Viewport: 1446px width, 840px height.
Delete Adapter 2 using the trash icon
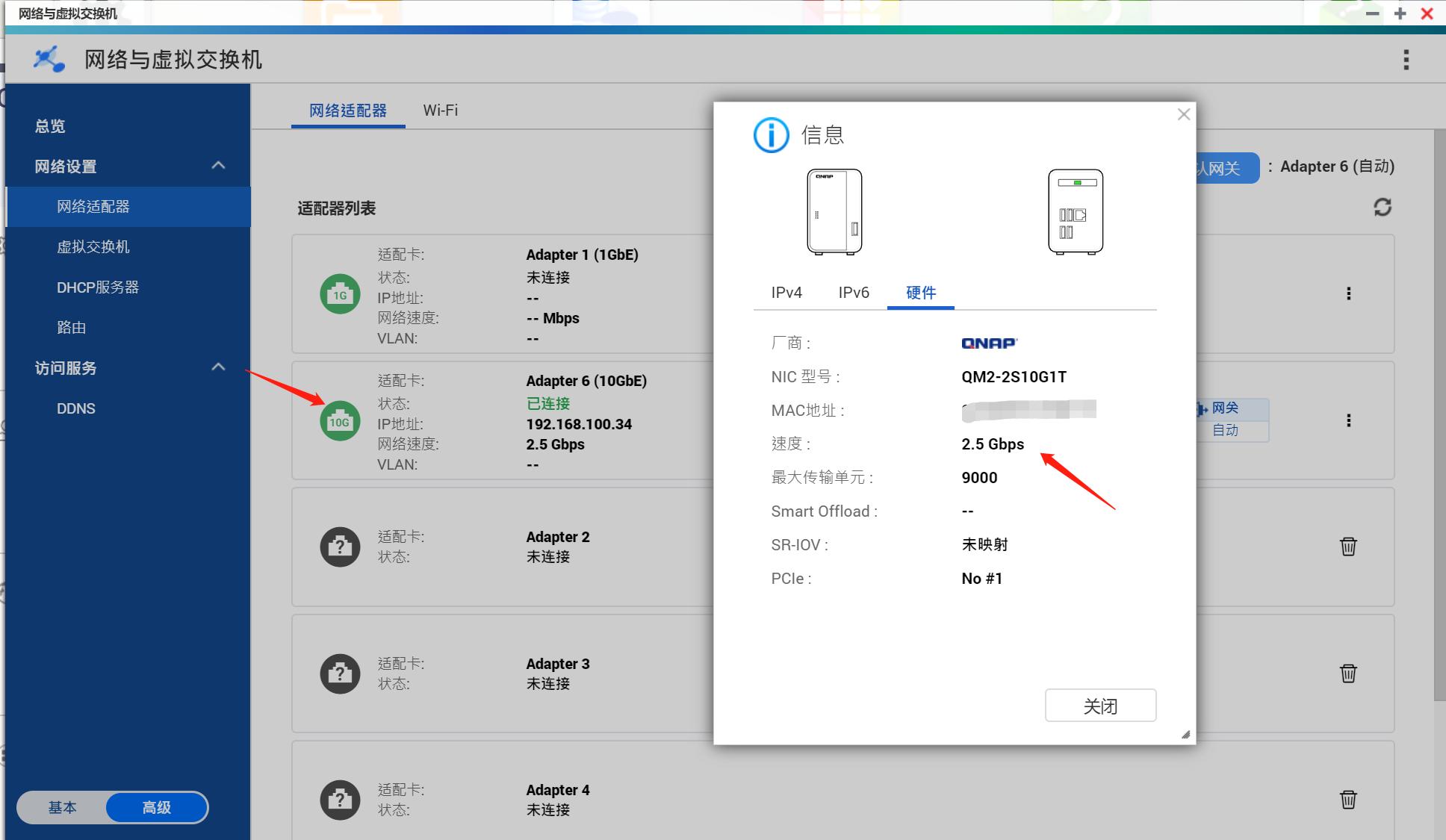click(1348, 547)
